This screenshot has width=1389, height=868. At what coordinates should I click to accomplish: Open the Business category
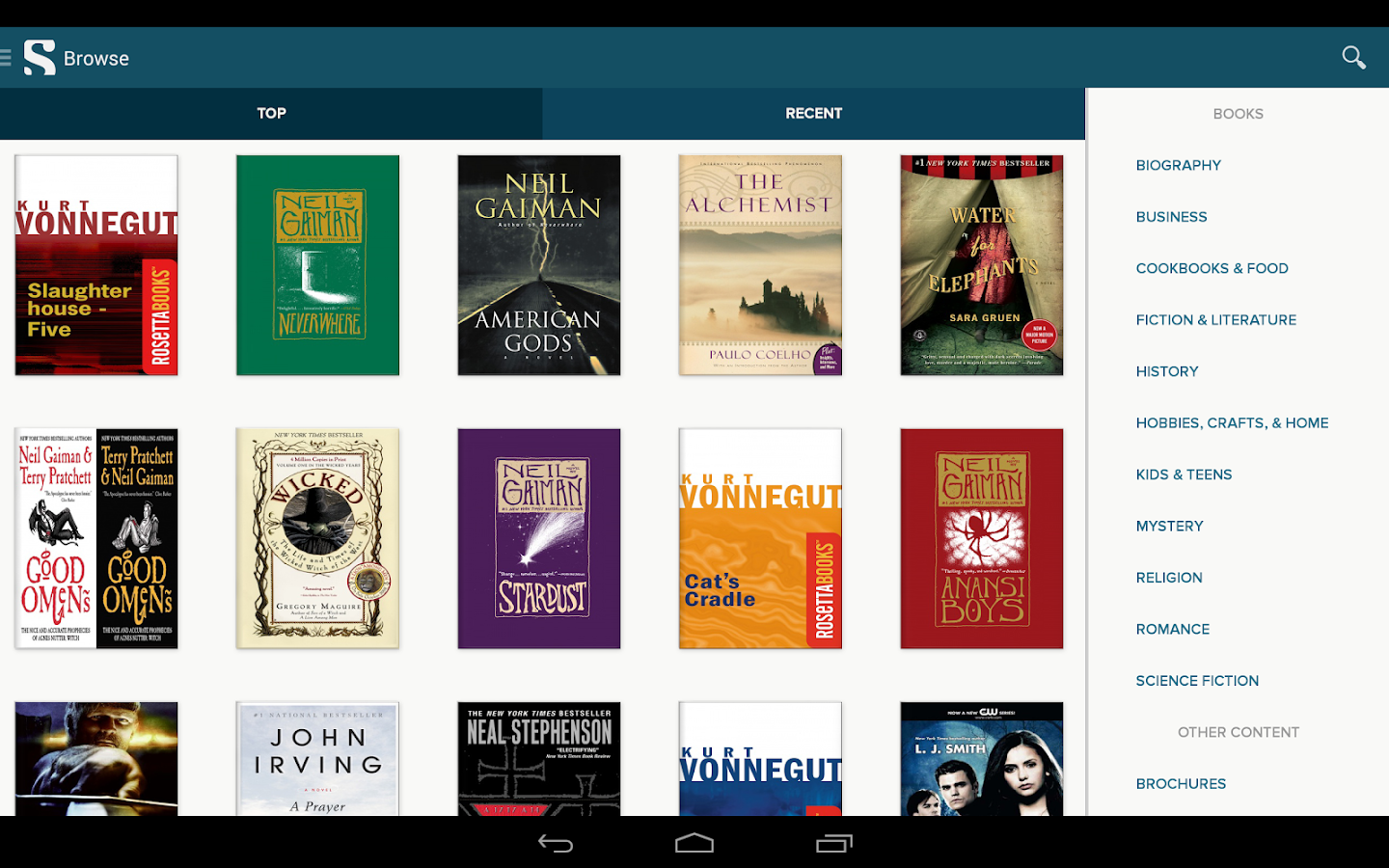(1172, 217)
